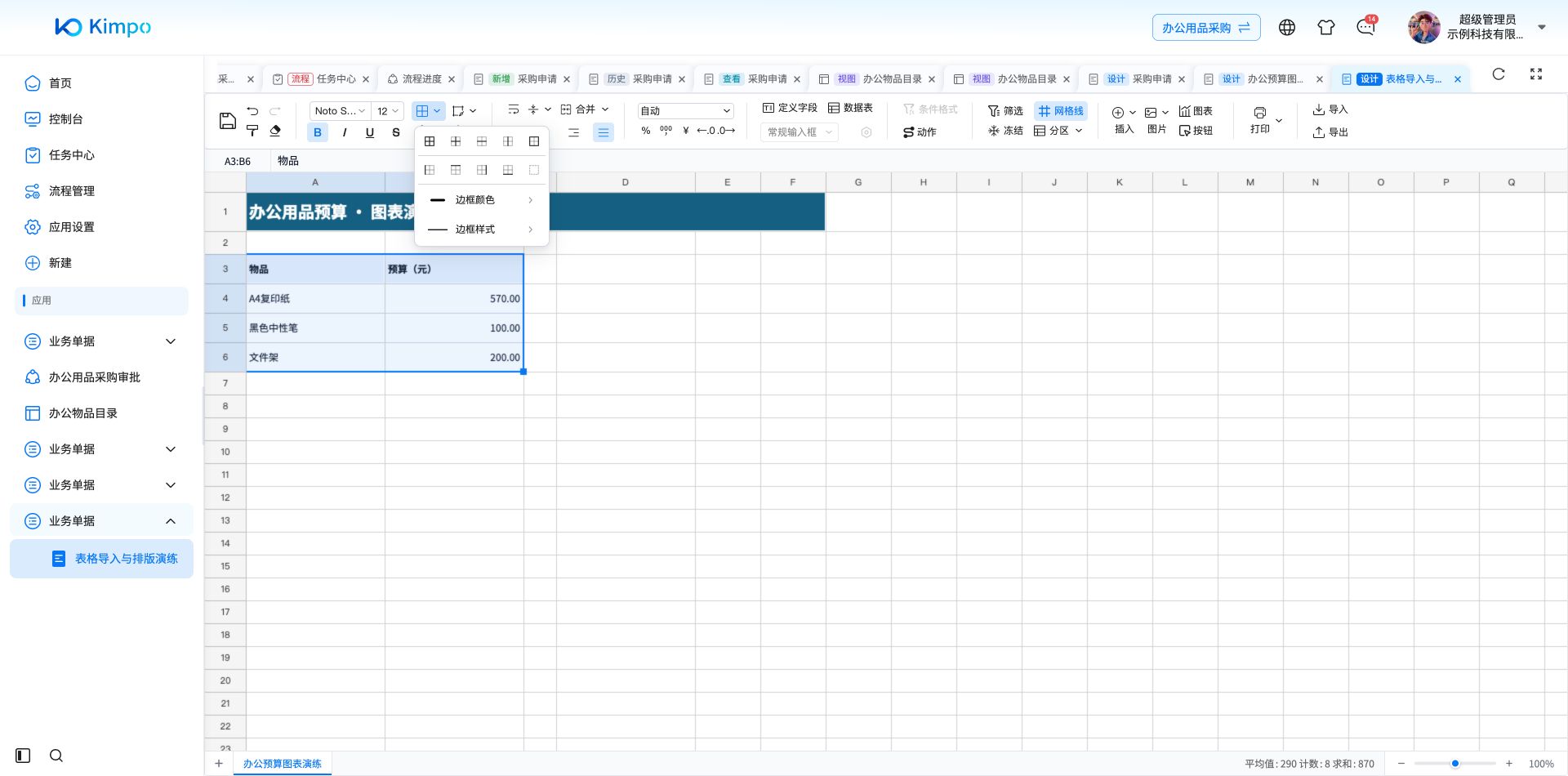
Task: Adjust the zoom slider in status bar
Action: [1455, 764]
